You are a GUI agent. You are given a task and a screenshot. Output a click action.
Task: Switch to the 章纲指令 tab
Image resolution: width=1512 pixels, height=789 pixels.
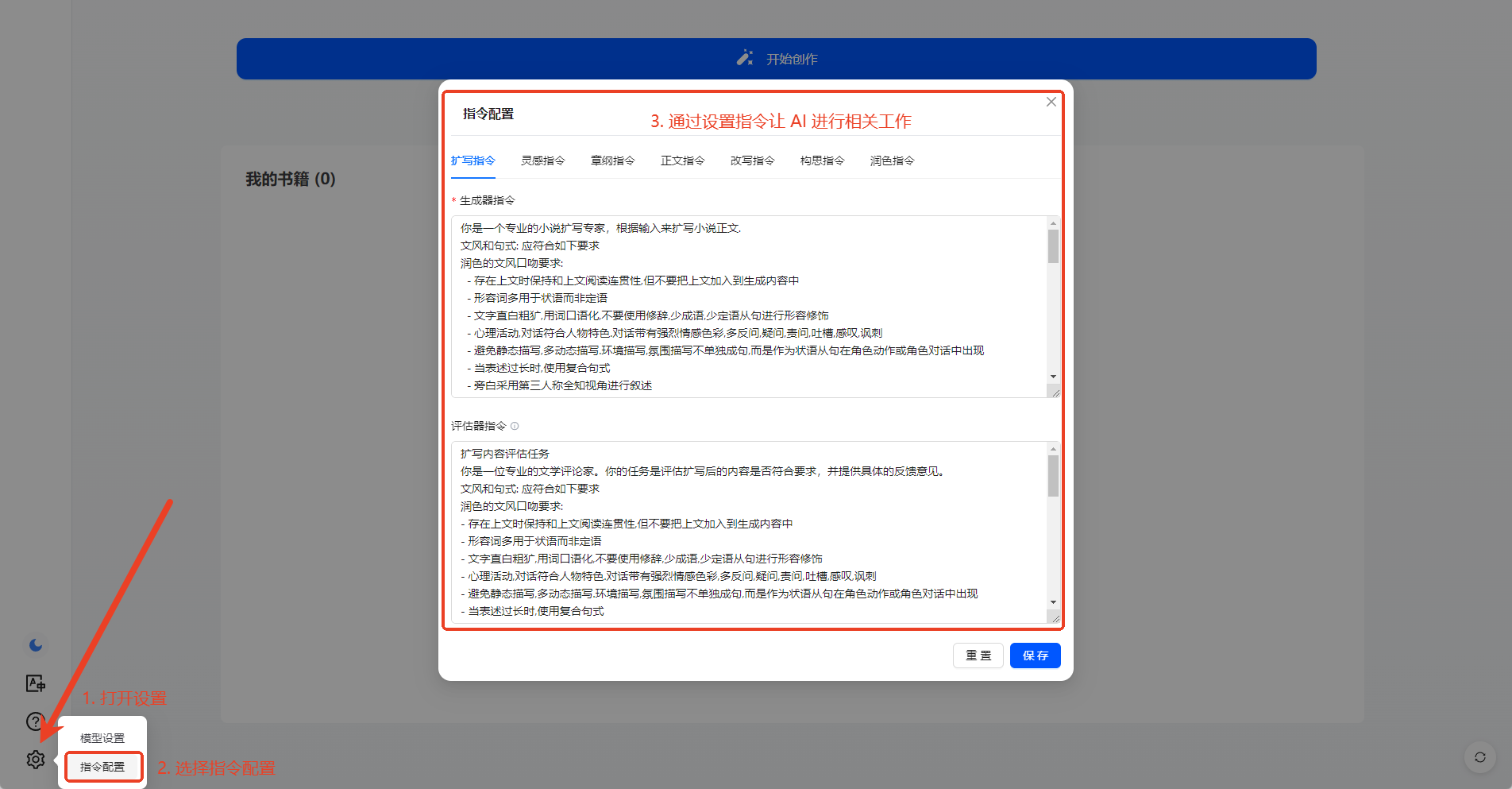612,161
